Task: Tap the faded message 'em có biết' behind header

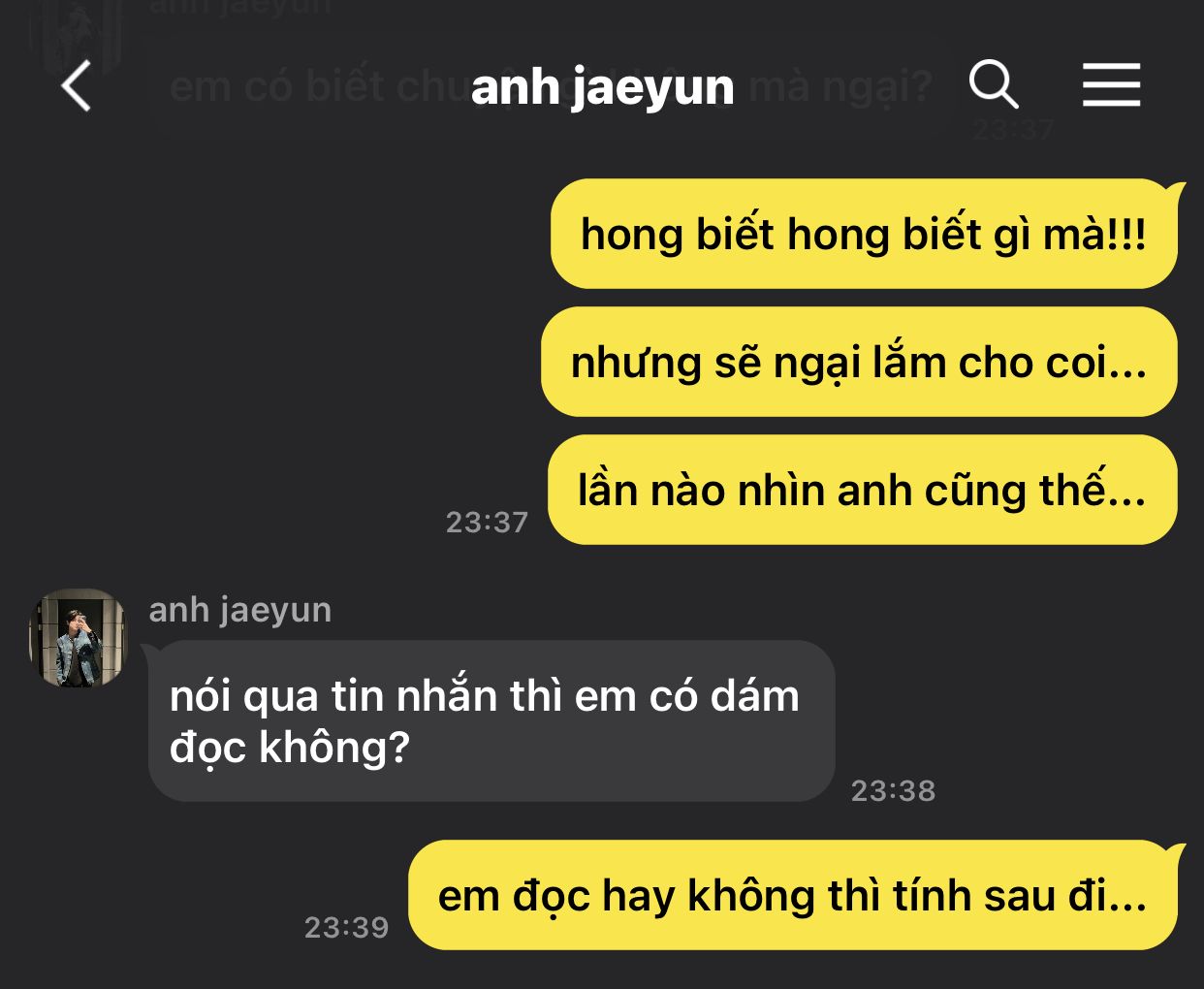Action: point(551,87)
